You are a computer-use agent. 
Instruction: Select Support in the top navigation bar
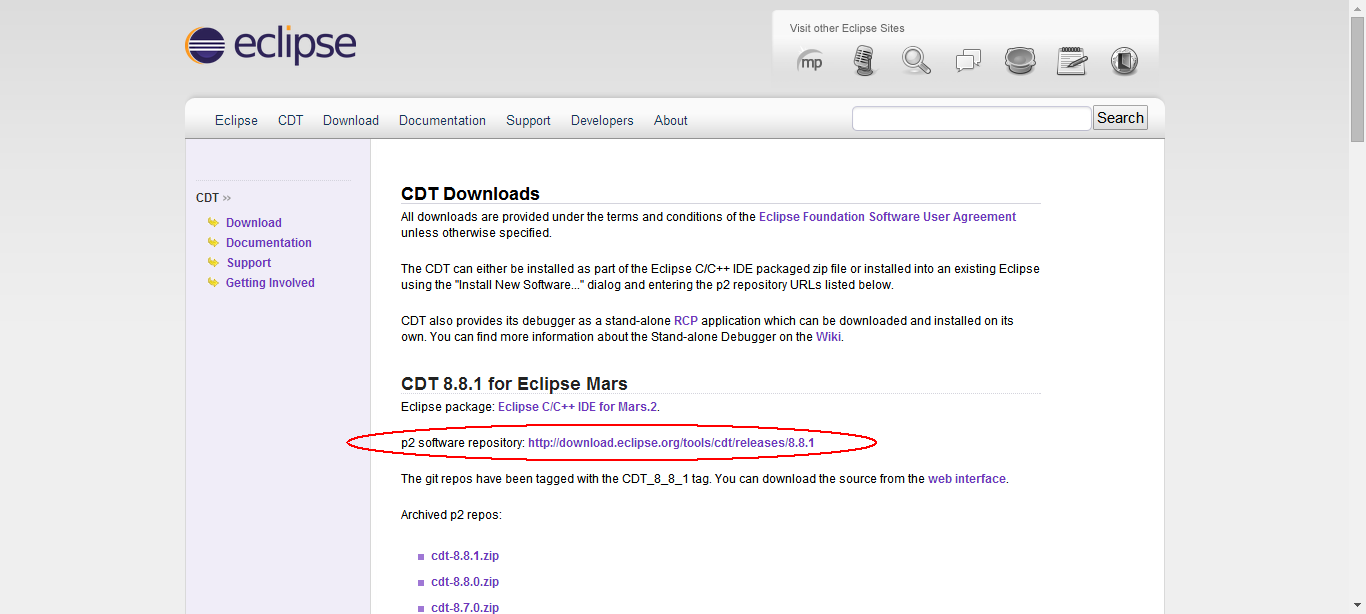528,120
